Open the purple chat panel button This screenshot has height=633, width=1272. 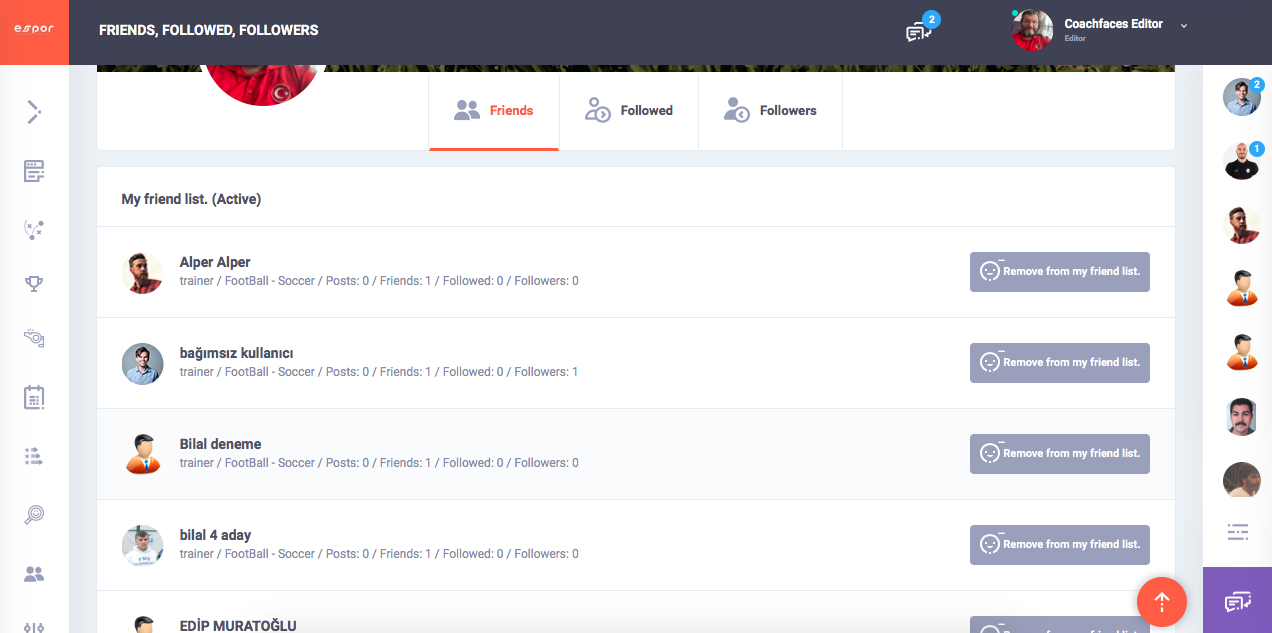point(1237,601)
